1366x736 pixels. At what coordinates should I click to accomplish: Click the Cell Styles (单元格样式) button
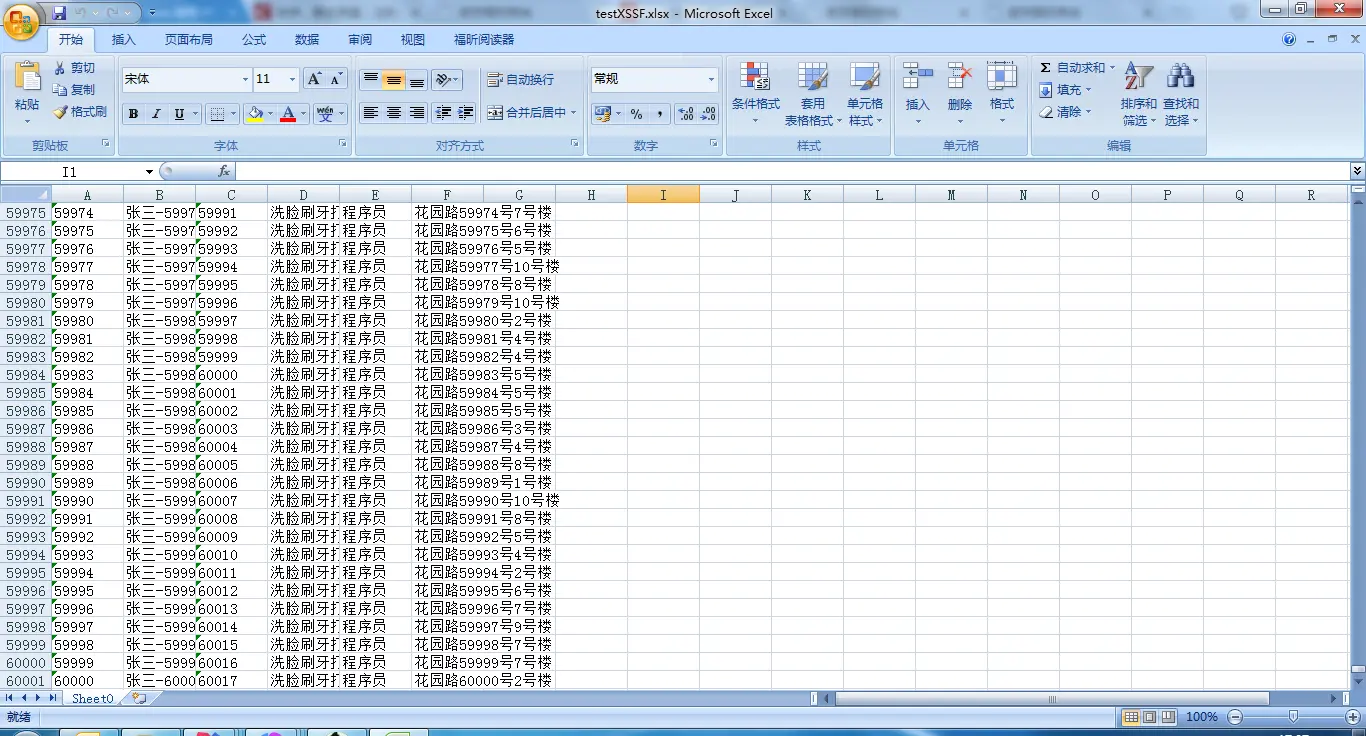865,94
